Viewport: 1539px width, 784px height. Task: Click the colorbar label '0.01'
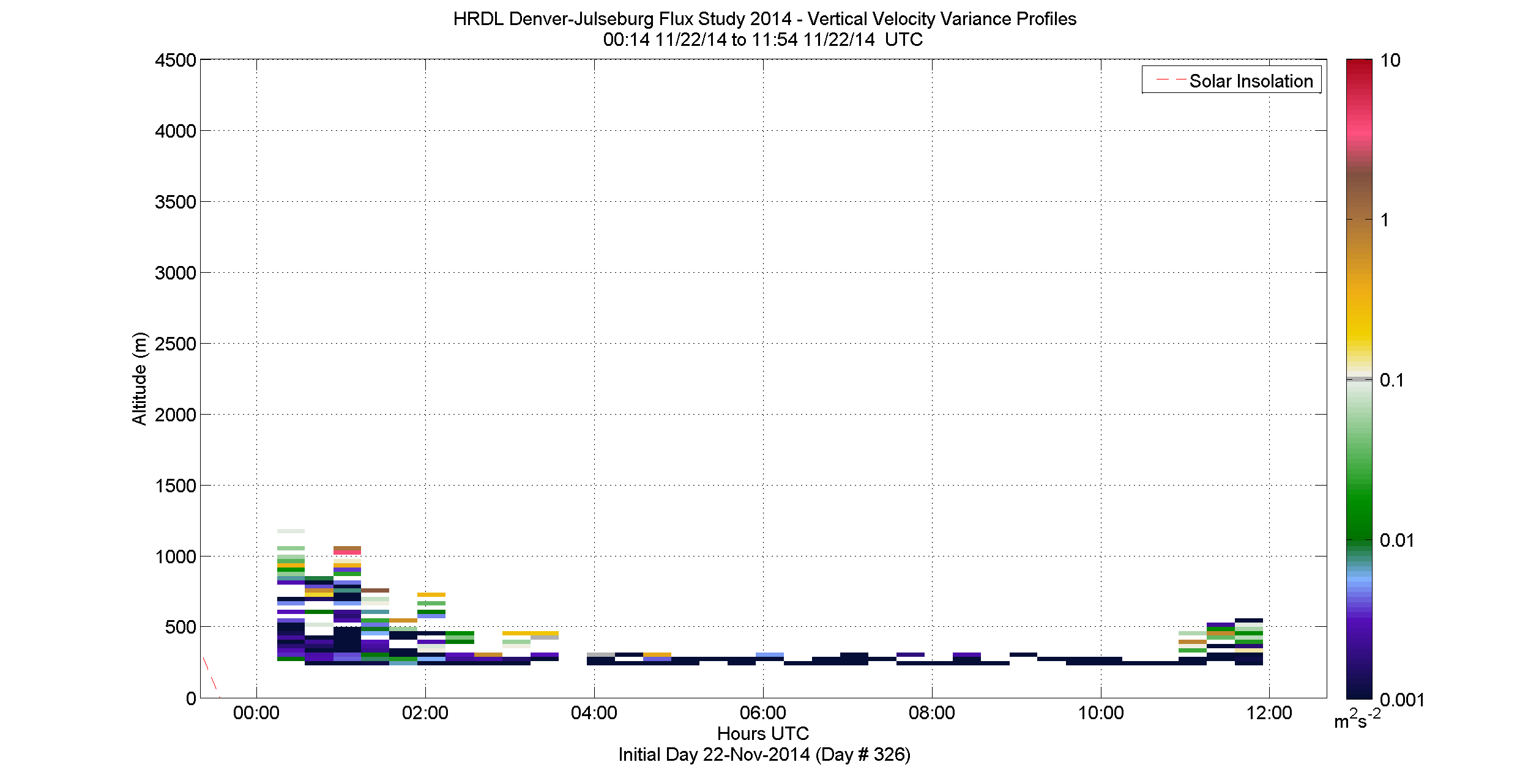1397,541
